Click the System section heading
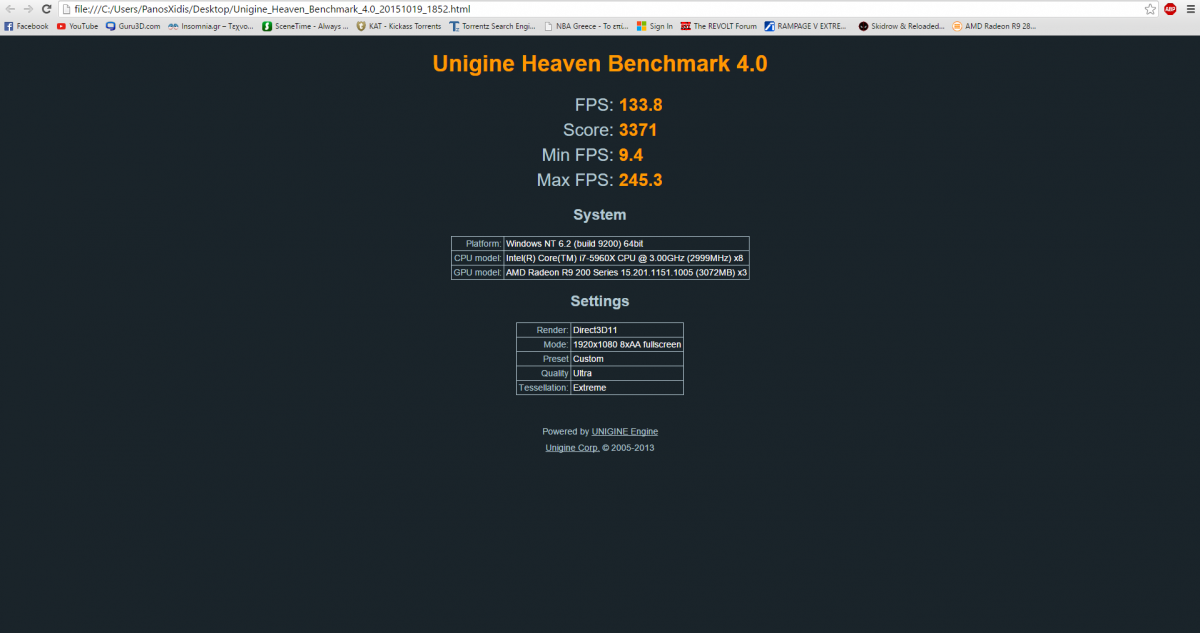1200x633 pixels. tap(600, 215)
